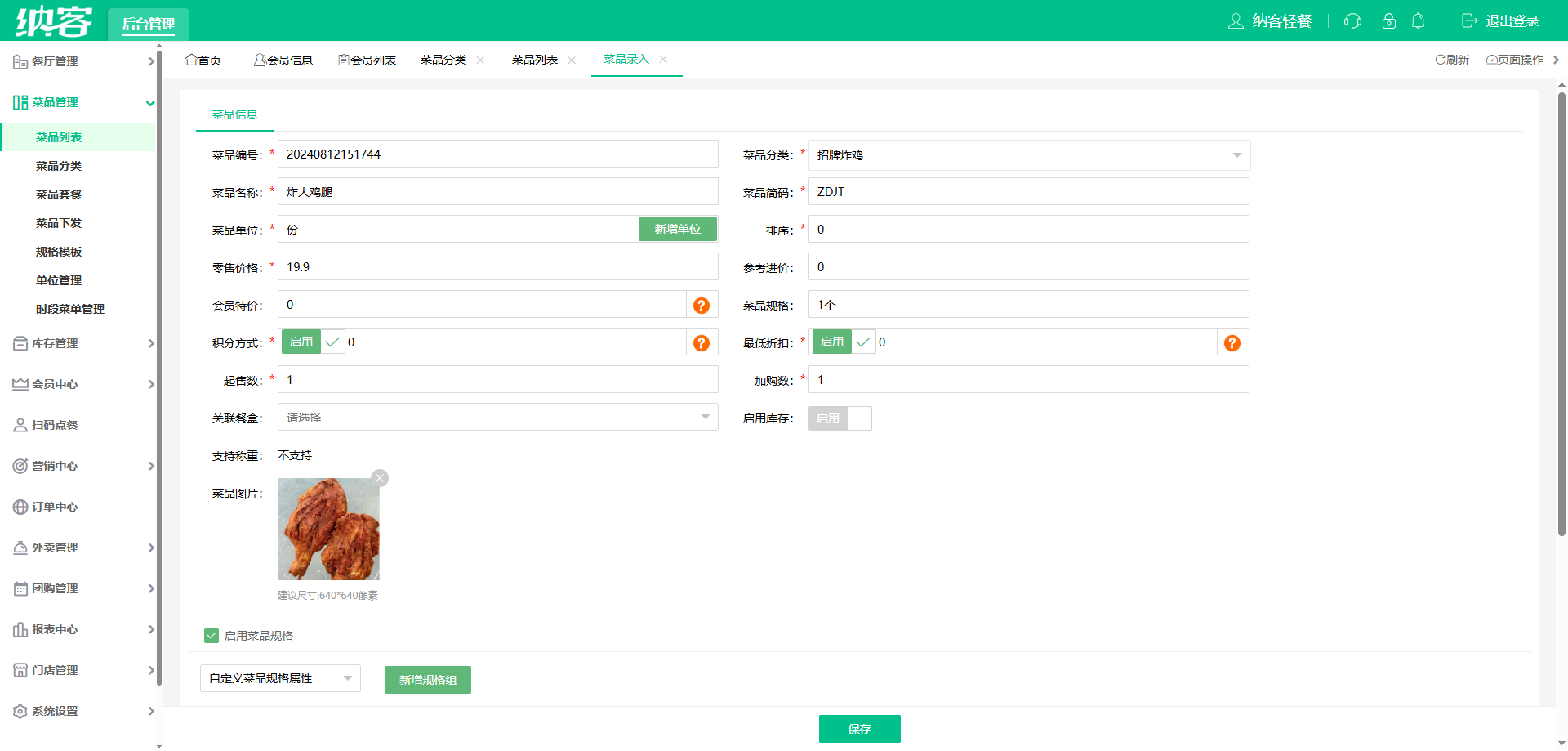Click the 订单中心 globe icon
The image size is (1568, 751).
[x=20, y=507]
